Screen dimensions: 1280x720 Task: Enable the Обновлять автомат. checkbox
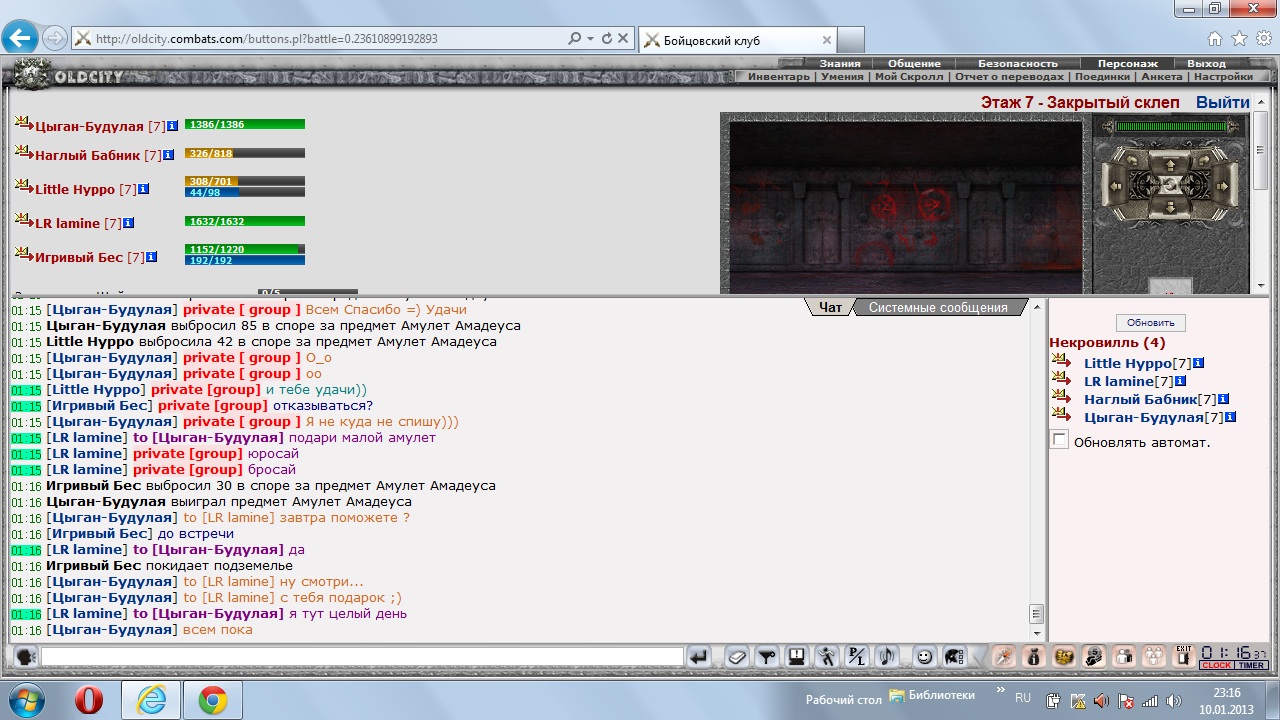(1060, 441)
